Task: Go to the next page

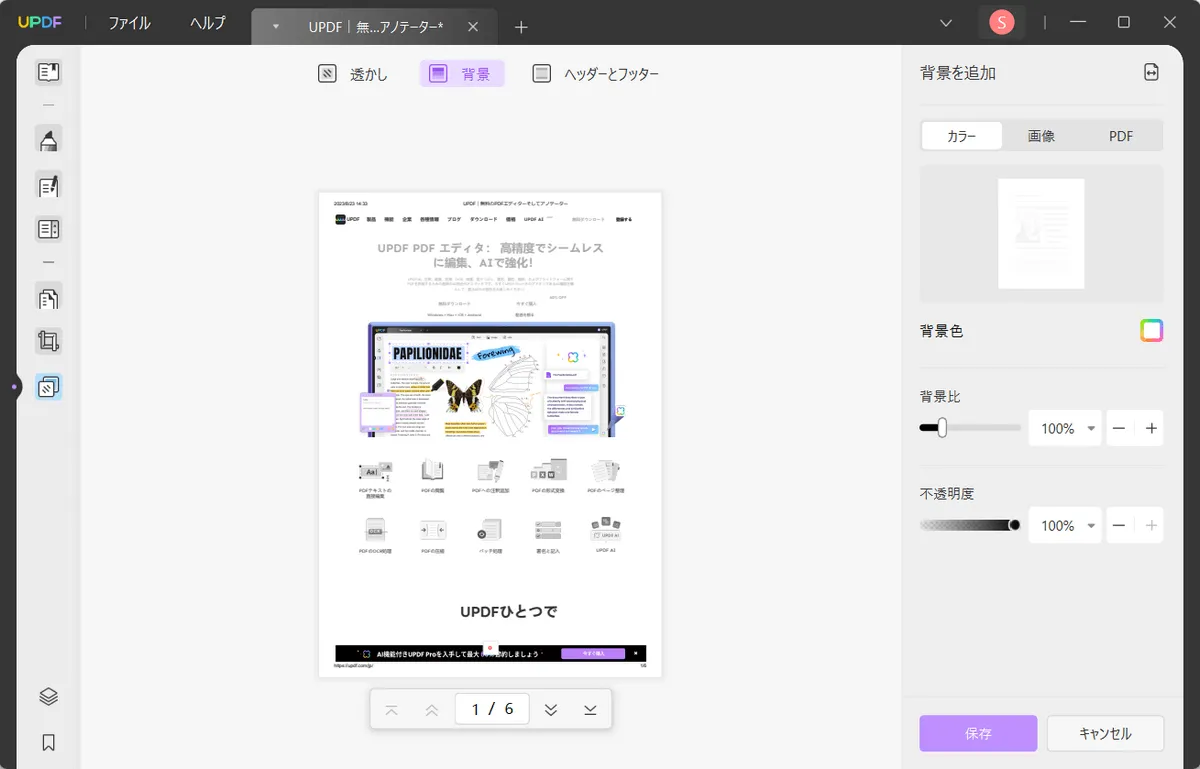Action: pyautogui.click(x=550, y=709)
